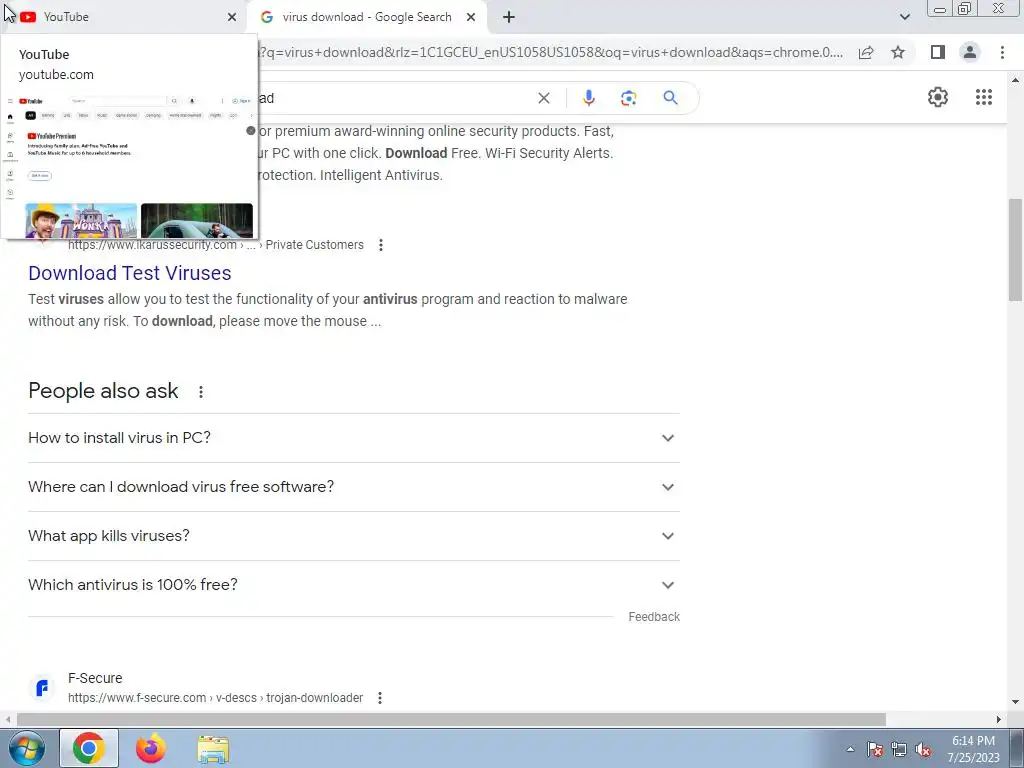The image size is (1024, 768).
Task: Click the address bar URL
Action: (x=551, y=52)
